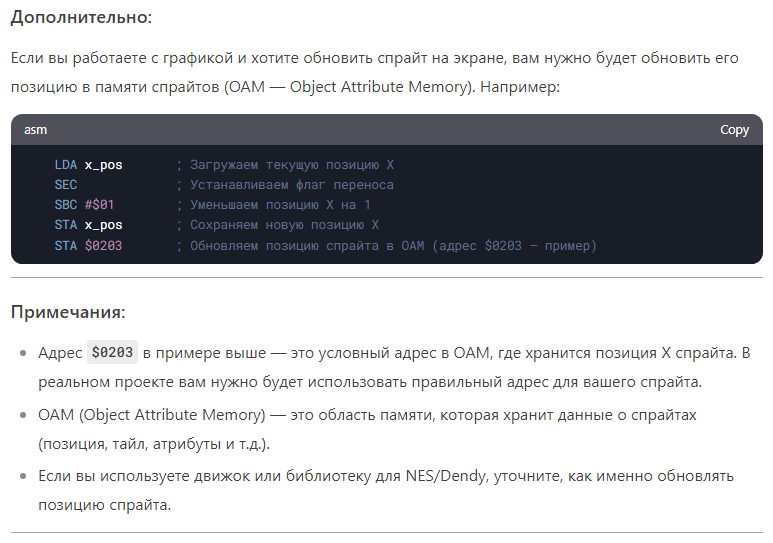
Task: Click the "SEC" instruction in code
Action: (66, 185)
